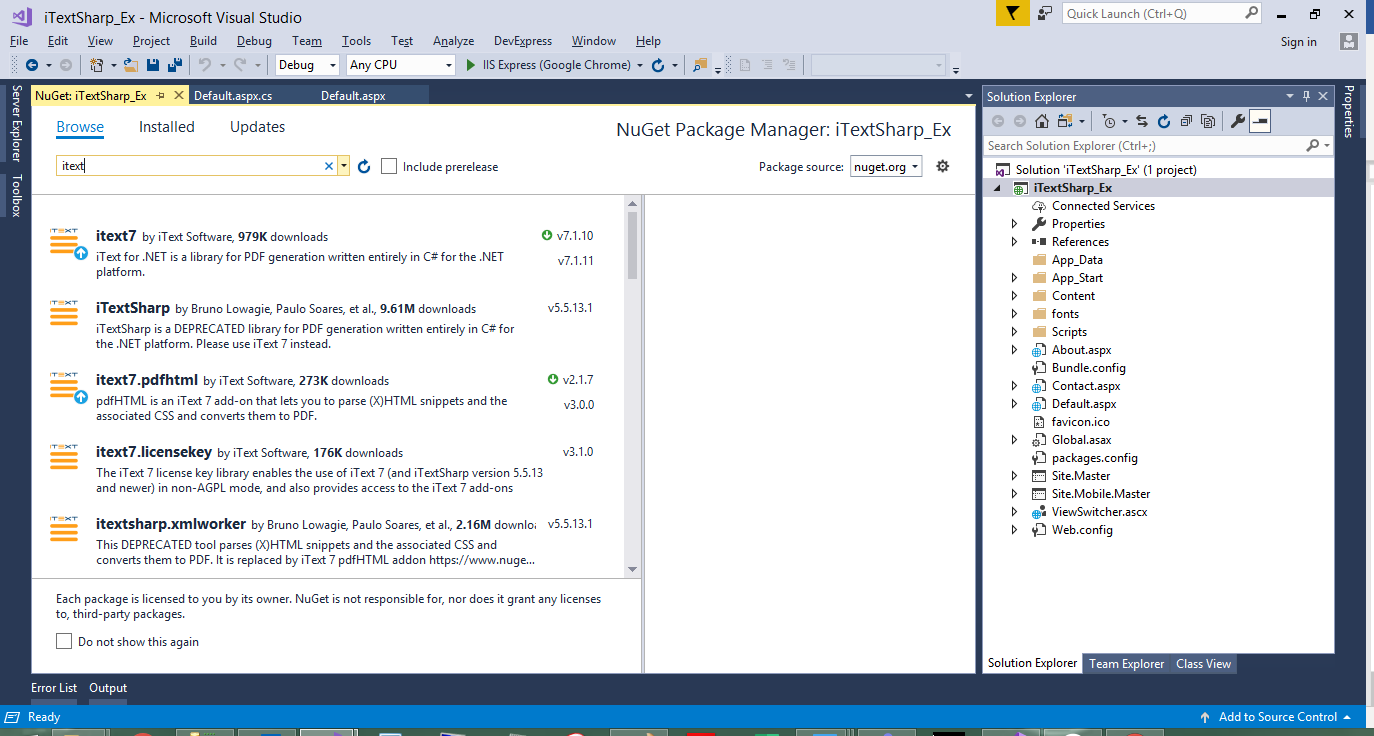Open the DevExpress menu

[523, 41]
